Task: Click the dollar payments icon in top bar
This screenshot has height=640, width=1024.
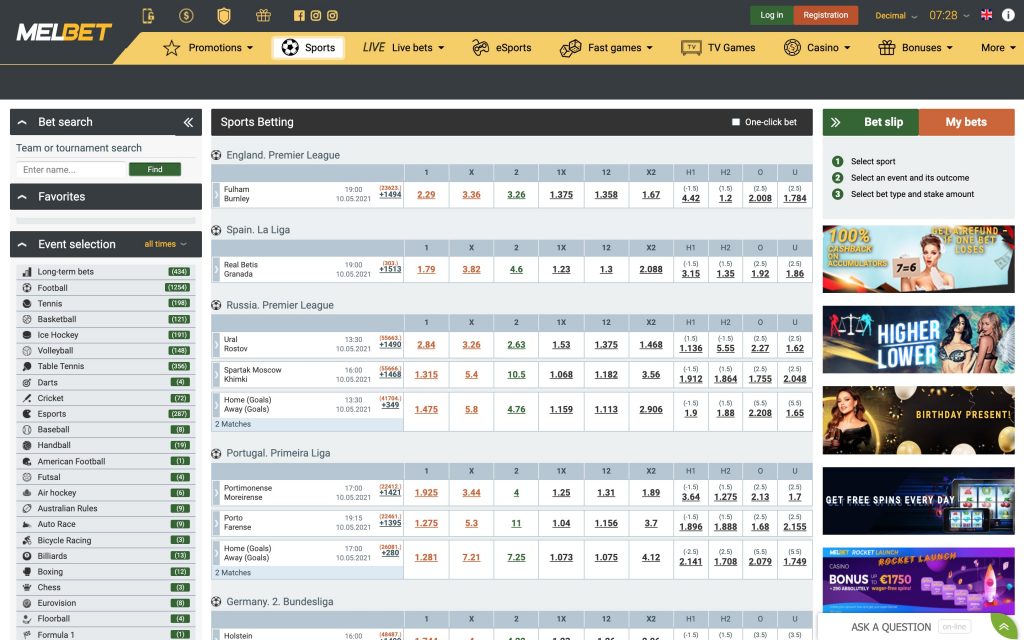Action: click(186, 16)
